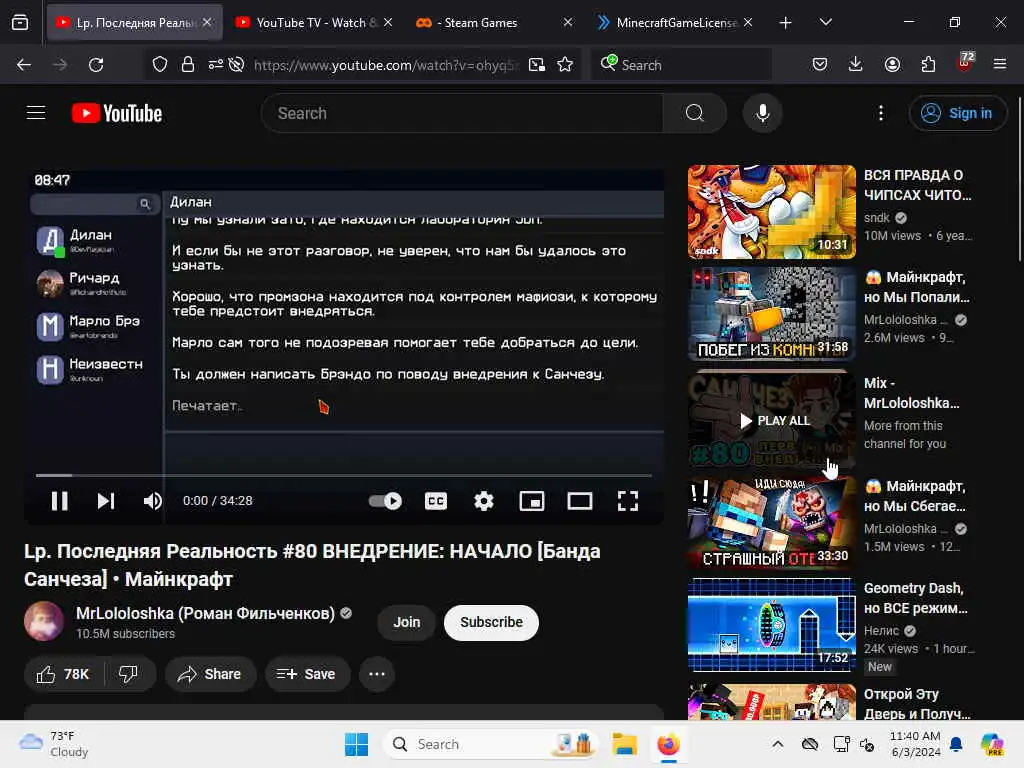Open site permissions icon in address bar

click(216, 65)
